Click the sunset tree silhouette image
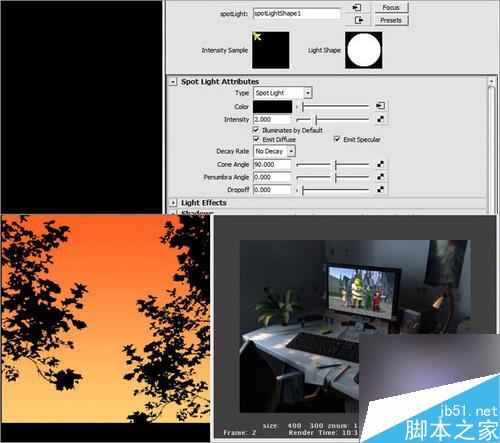This screenshot has height=443, width=500. tap(106, 319)
